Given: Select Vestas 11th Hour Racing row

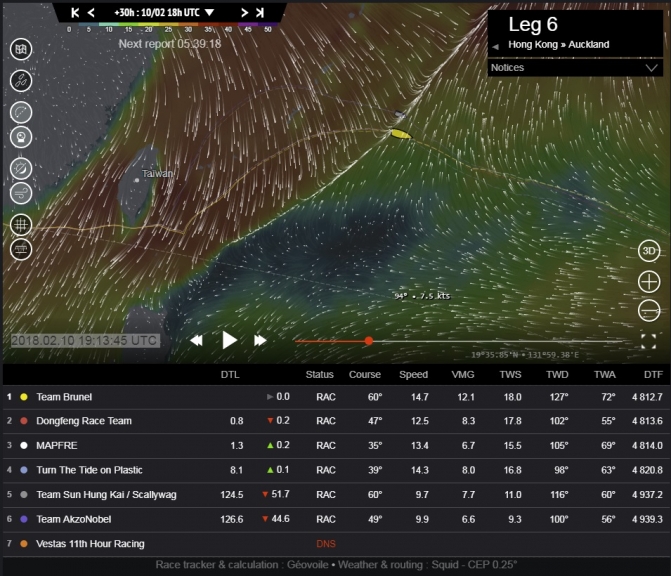Looking at the screenshot, I should (x=334, y=544).
